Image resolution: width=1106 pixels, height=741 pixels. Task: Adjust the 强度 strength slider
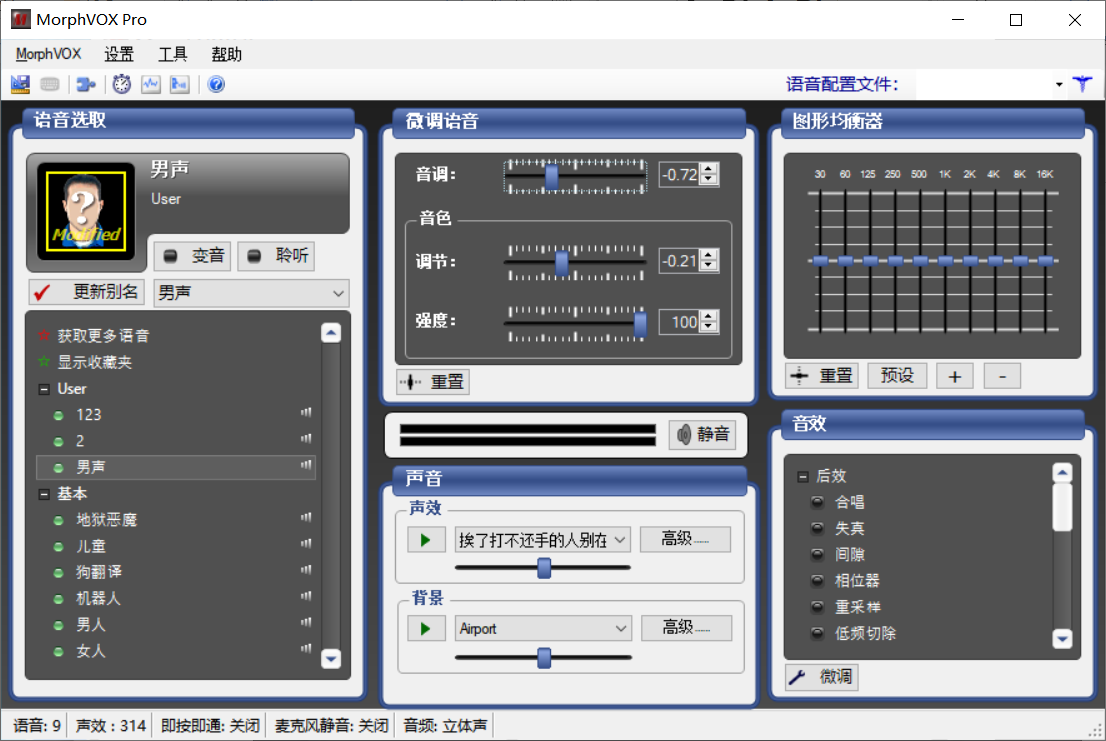640,324
